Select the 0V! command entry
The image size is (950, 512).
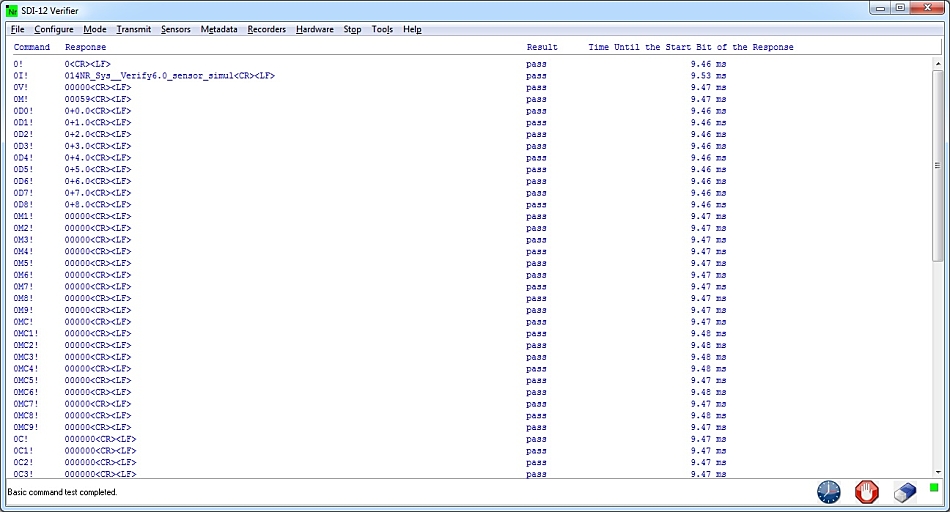21,87
